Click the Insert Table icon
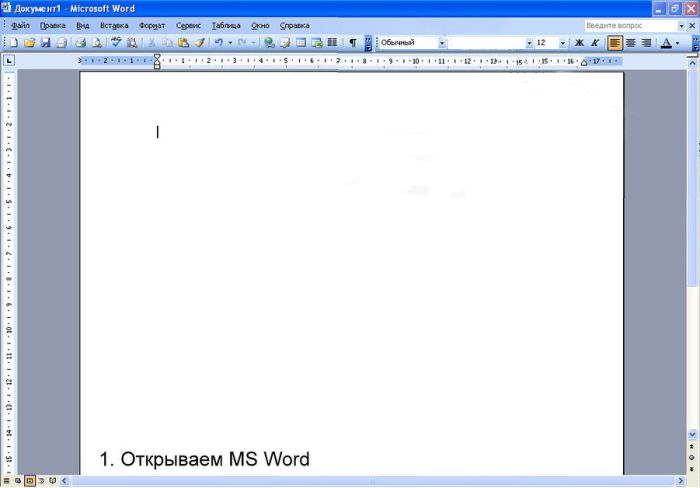This screenshot has width=700, height=488. pyautogui.click(x=301, y=43)
